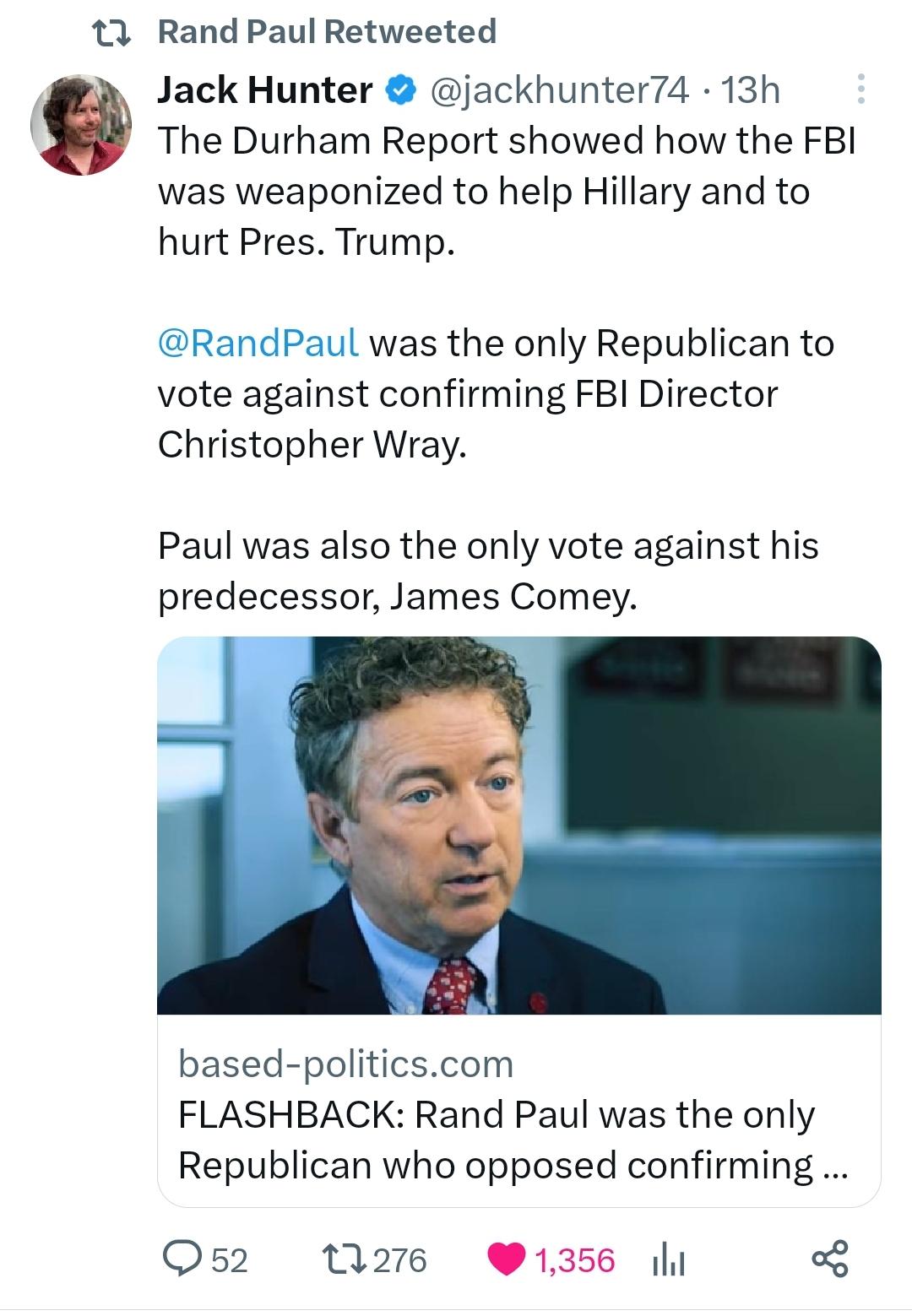Image resolution: width=912 pixels, height=1316 pixels.
Task: Click the 1,356 likes count
Action: coord(575,1260)
